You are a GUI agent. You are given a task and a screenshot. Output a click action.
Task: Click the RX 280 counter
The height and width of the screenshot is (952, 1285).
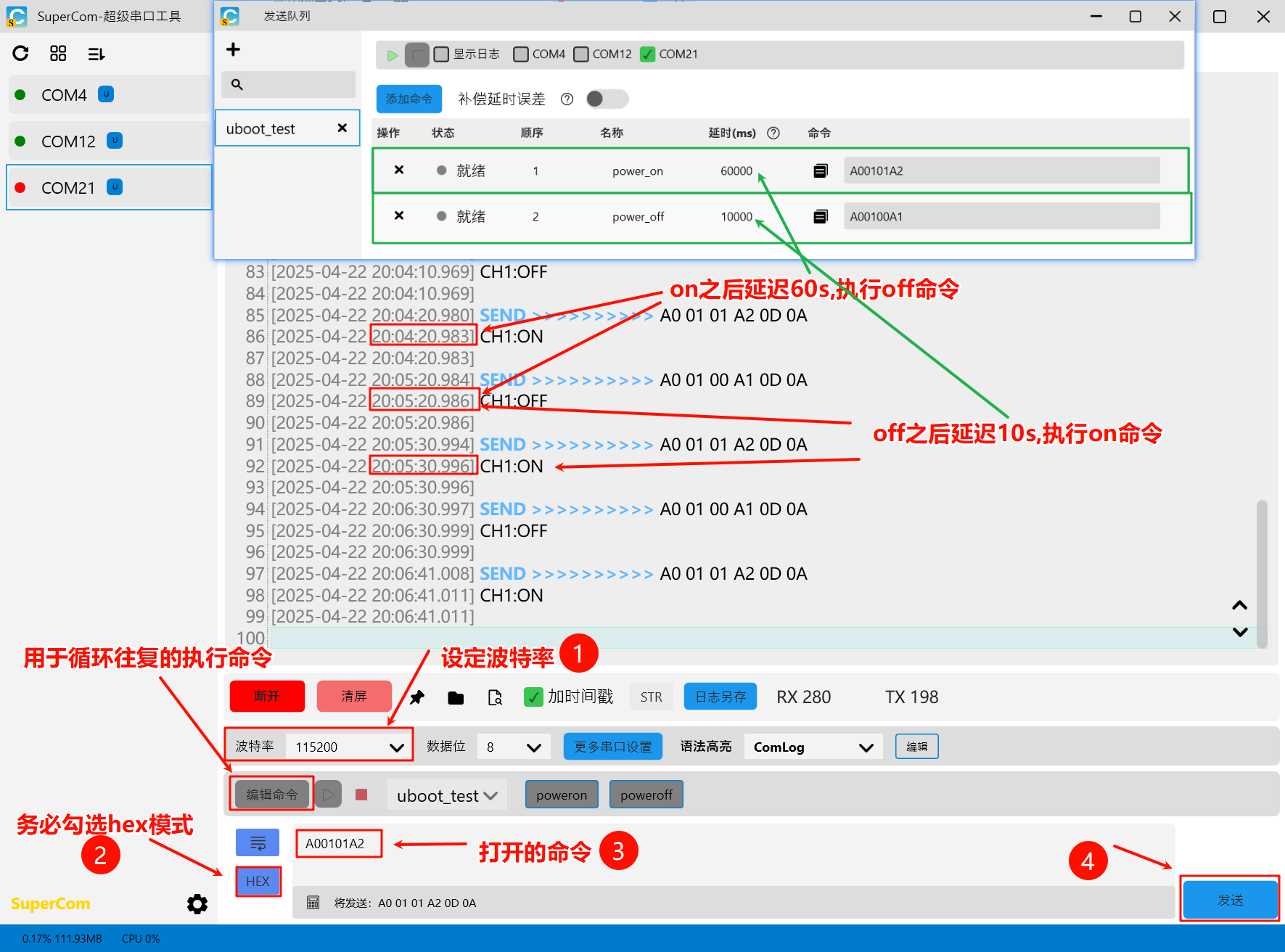coord(803,697)
